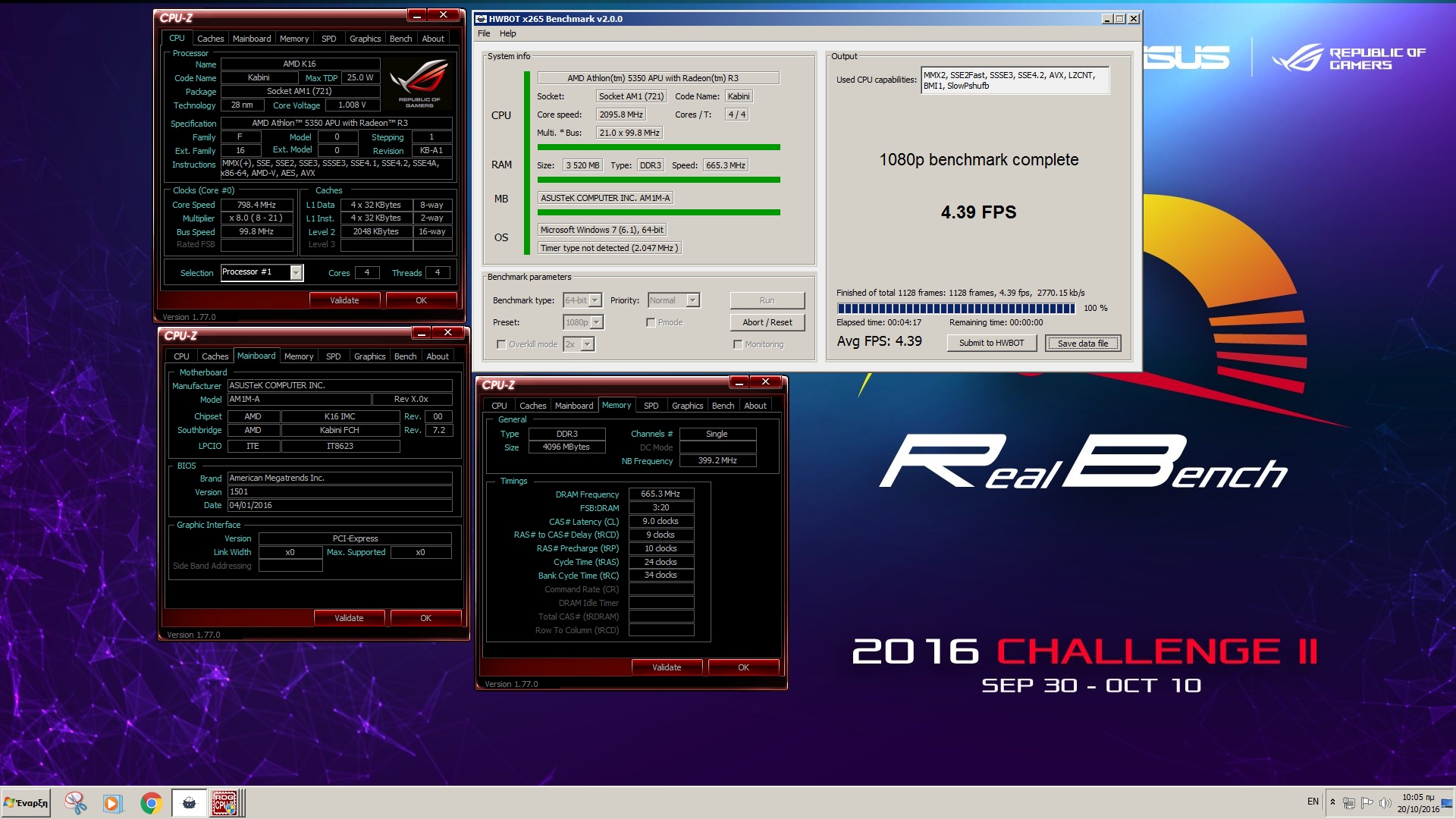This screenshot has height=819, width=1456.
Task: Click the EN language indicator
Action: coord(1313,802)
